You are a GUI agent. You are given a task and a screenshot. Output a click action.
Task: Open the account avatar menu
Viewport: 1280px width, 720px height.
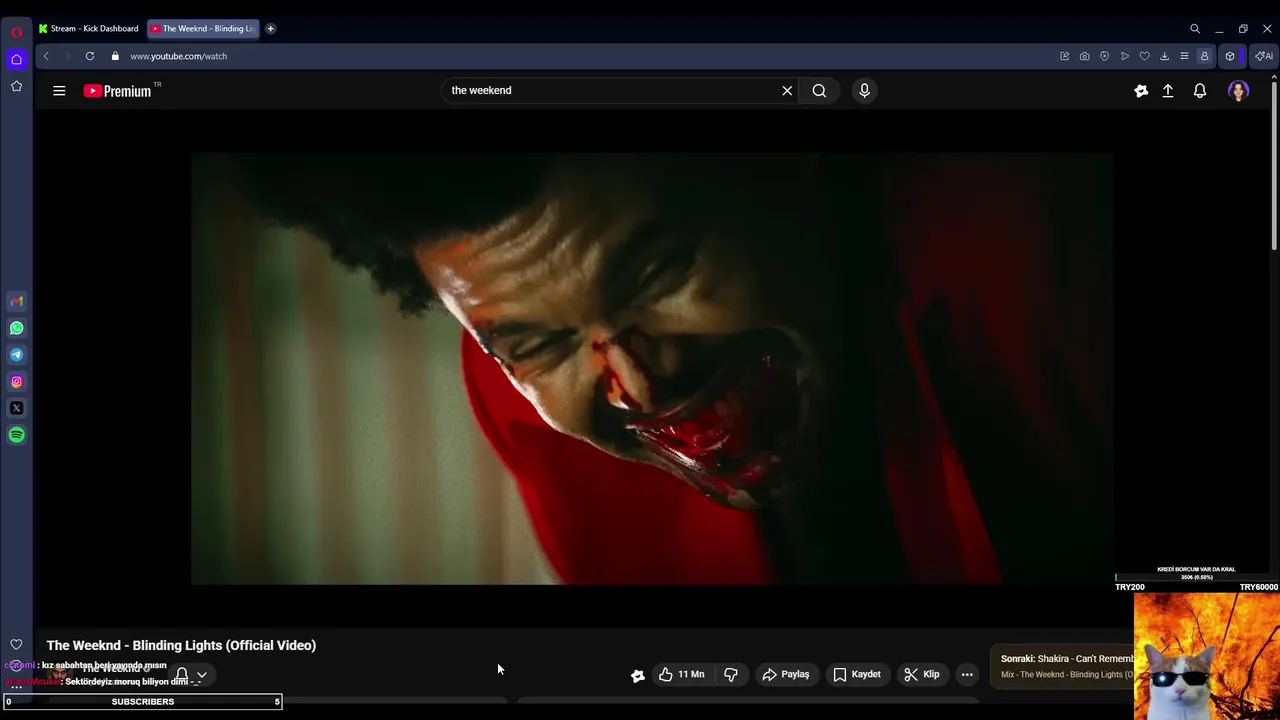[x=1239, y=91]
